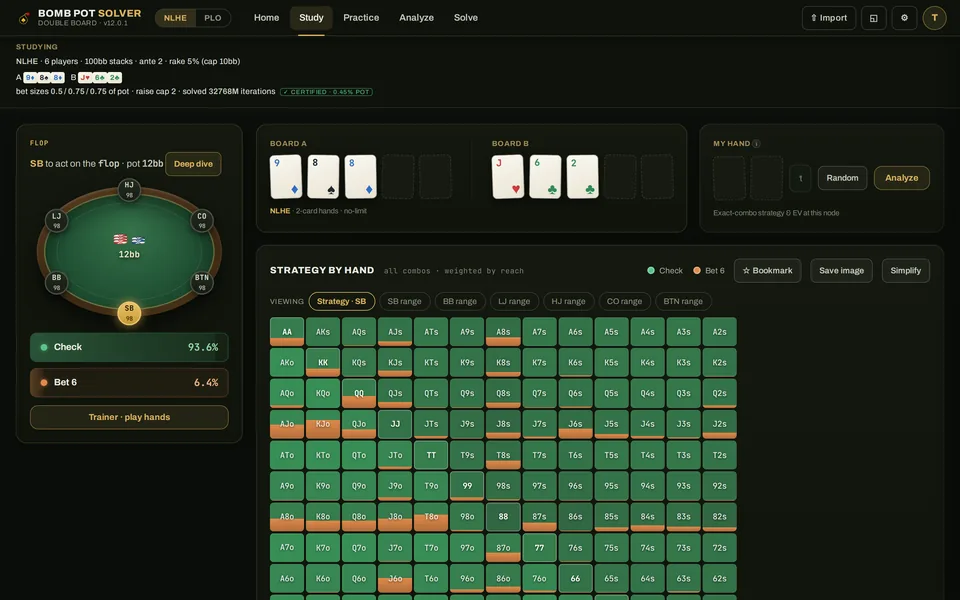Click the orange Bet 6 legend dot
This screenshot has width=960, height=600.
click(x=697, y=271)
